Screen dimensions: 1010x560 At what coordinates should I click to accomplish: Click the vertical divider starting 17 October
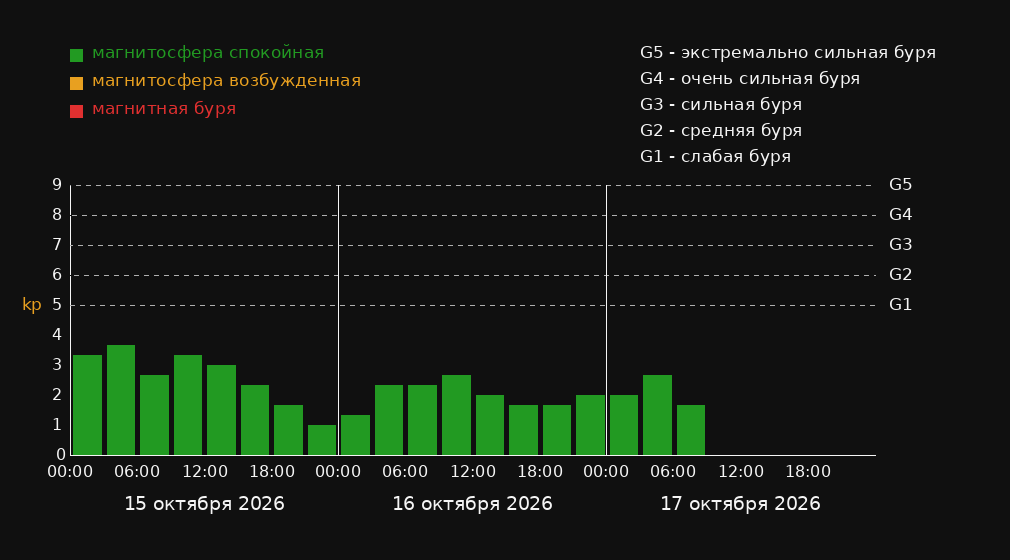(606, 320)
